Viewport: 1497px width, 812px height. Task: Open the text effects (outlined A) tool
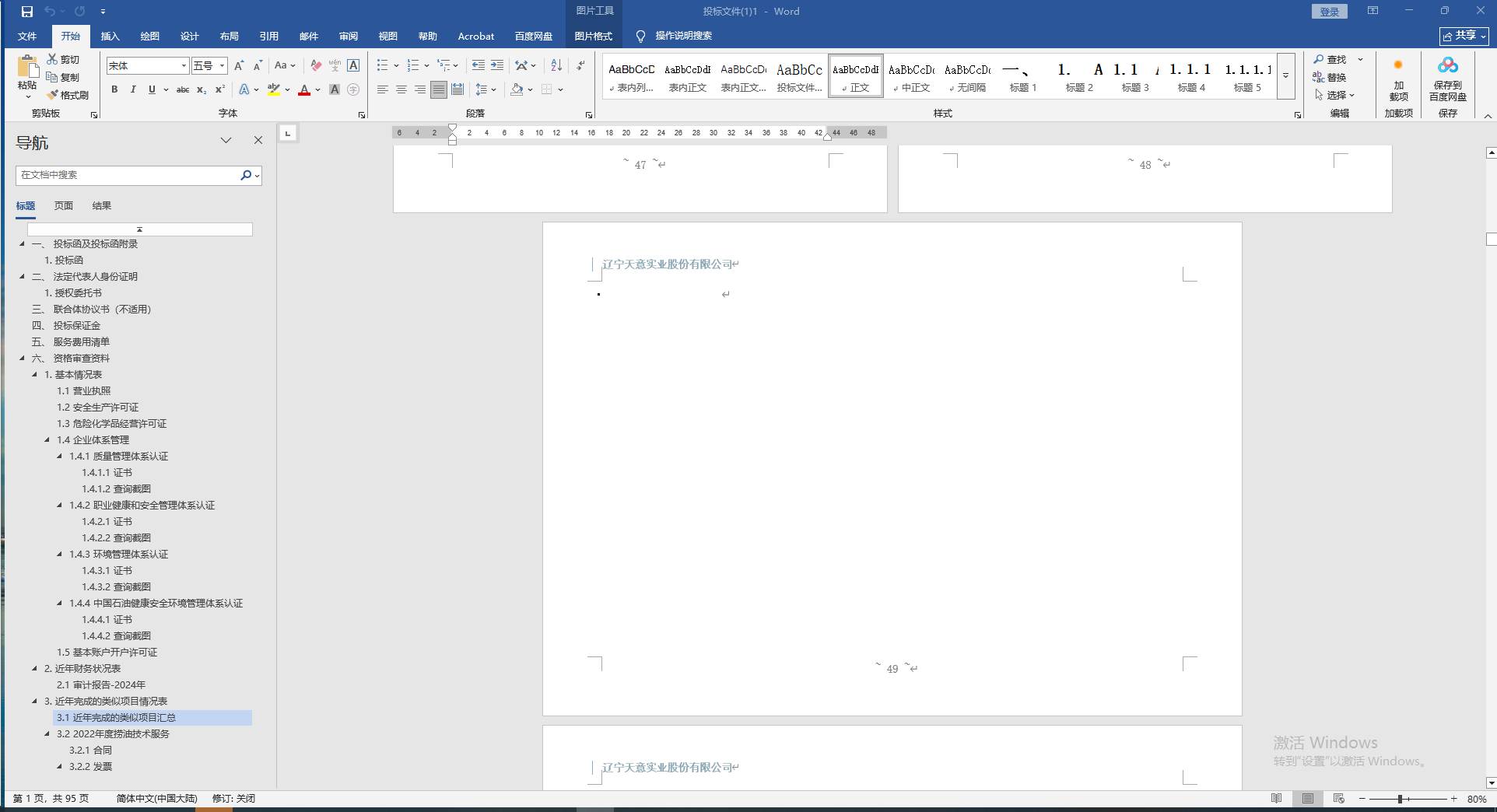[x=244, y=89]
